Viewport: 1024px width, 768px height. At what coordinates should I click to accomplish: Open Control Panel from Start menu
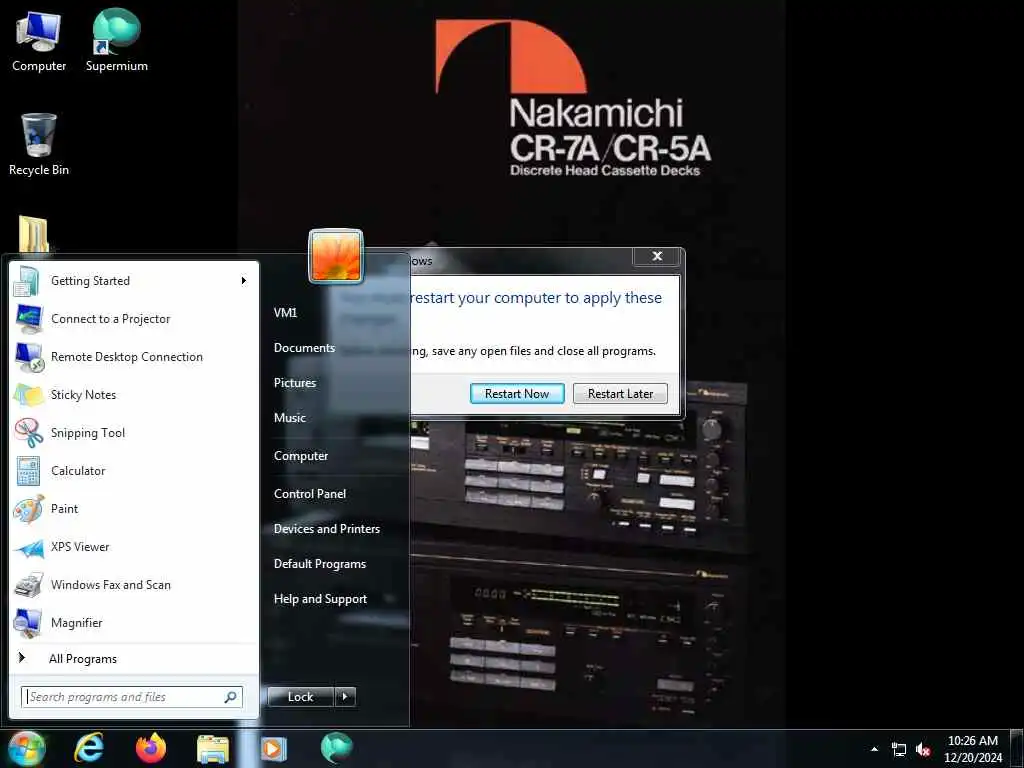coord(310,494)
